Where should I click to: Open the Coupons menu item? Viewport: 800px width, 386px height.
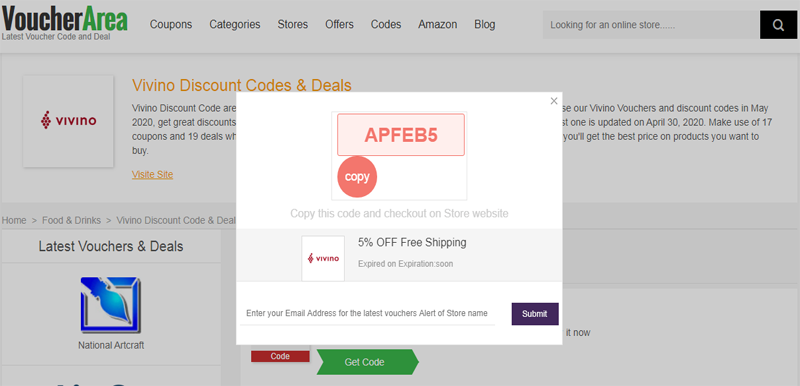point(171,24)
